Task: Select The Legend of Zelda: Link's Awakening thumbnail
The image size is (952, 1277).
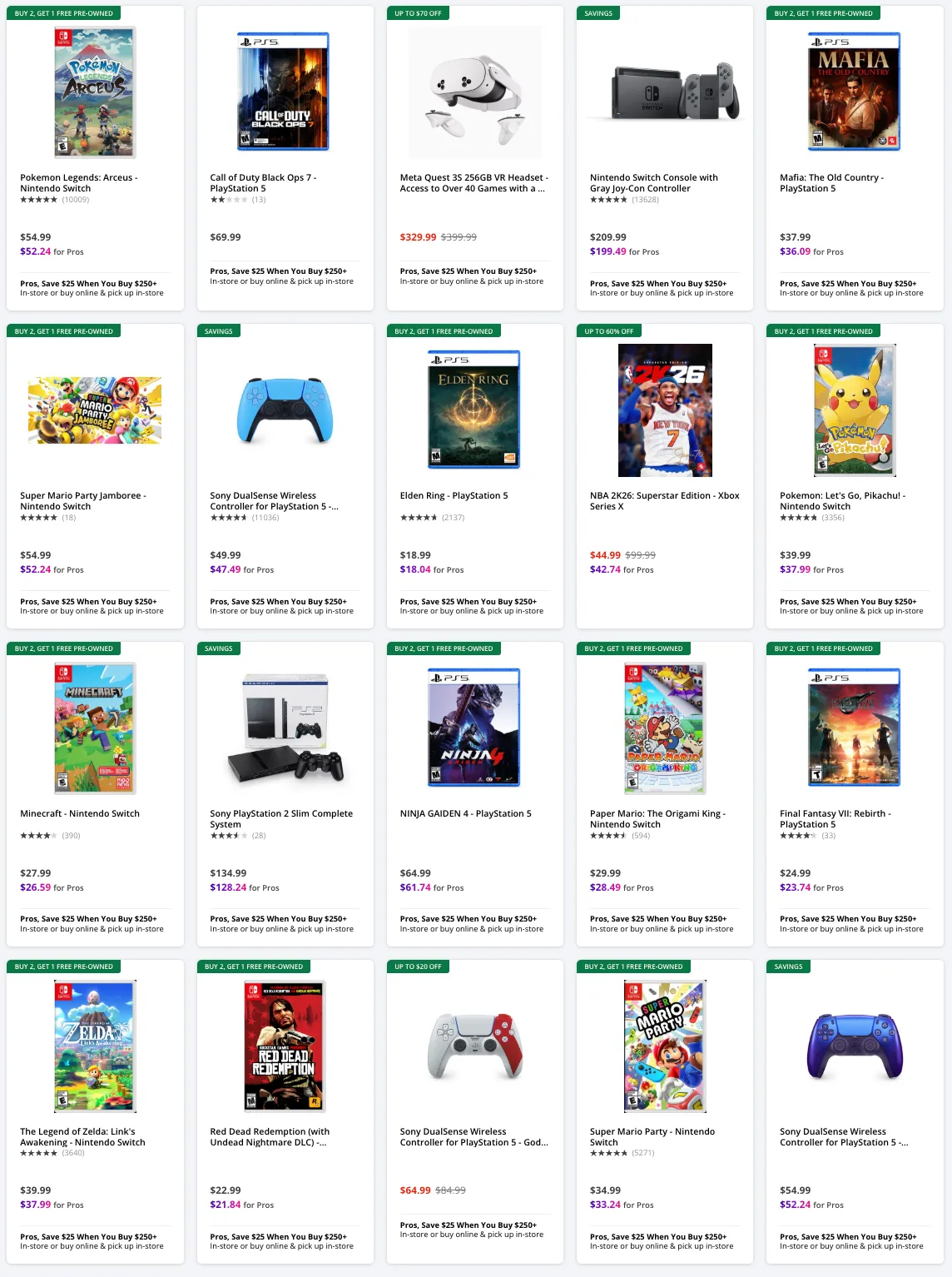Action: (x=94, y=1046)
